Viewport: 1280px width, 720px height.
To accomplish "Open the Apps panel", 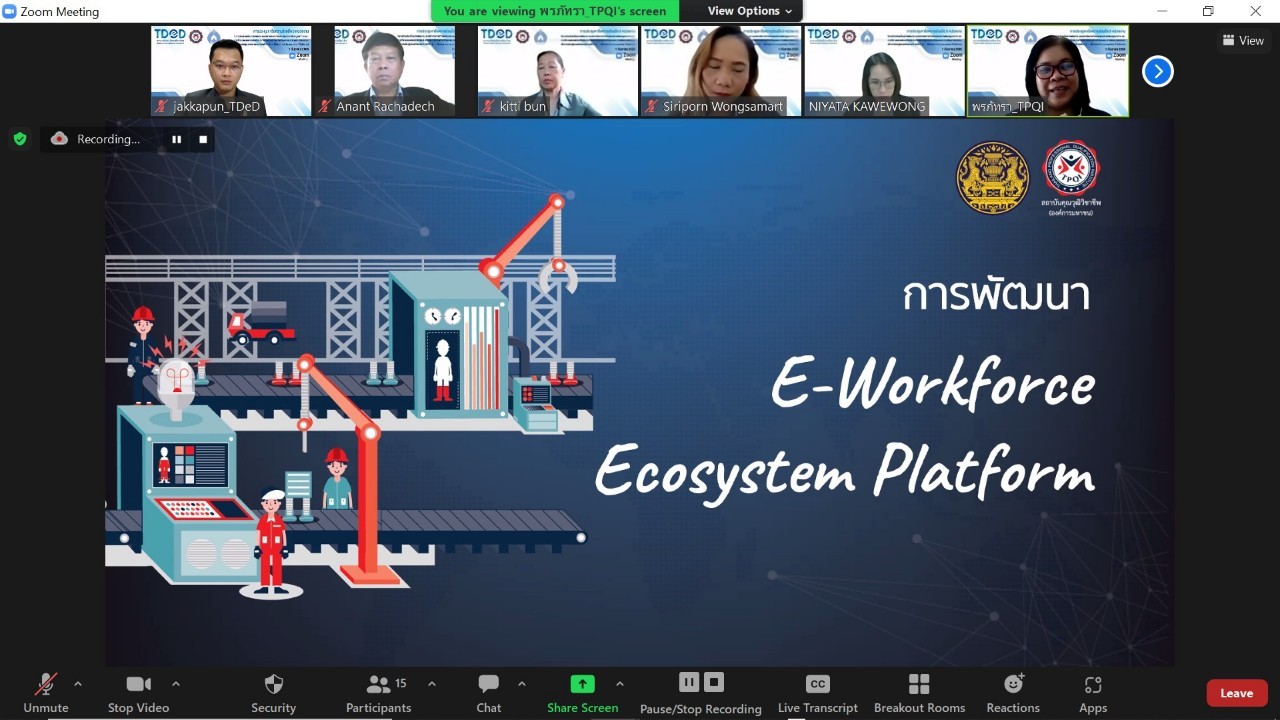I will [x=1092, y=692].
